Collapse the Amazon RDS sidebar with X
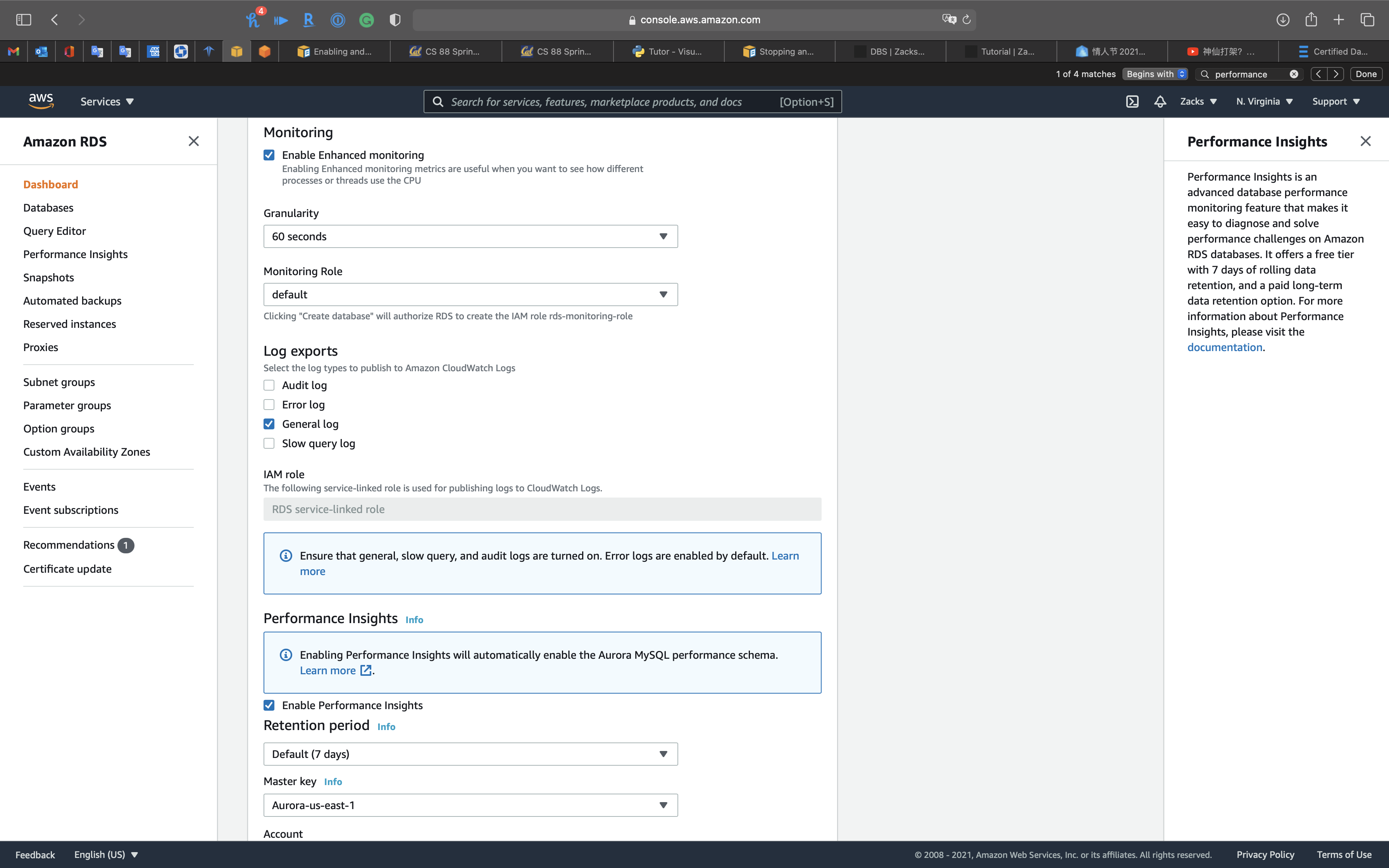The width and height of the screenshot is (1389, 868). click(193, 141)
